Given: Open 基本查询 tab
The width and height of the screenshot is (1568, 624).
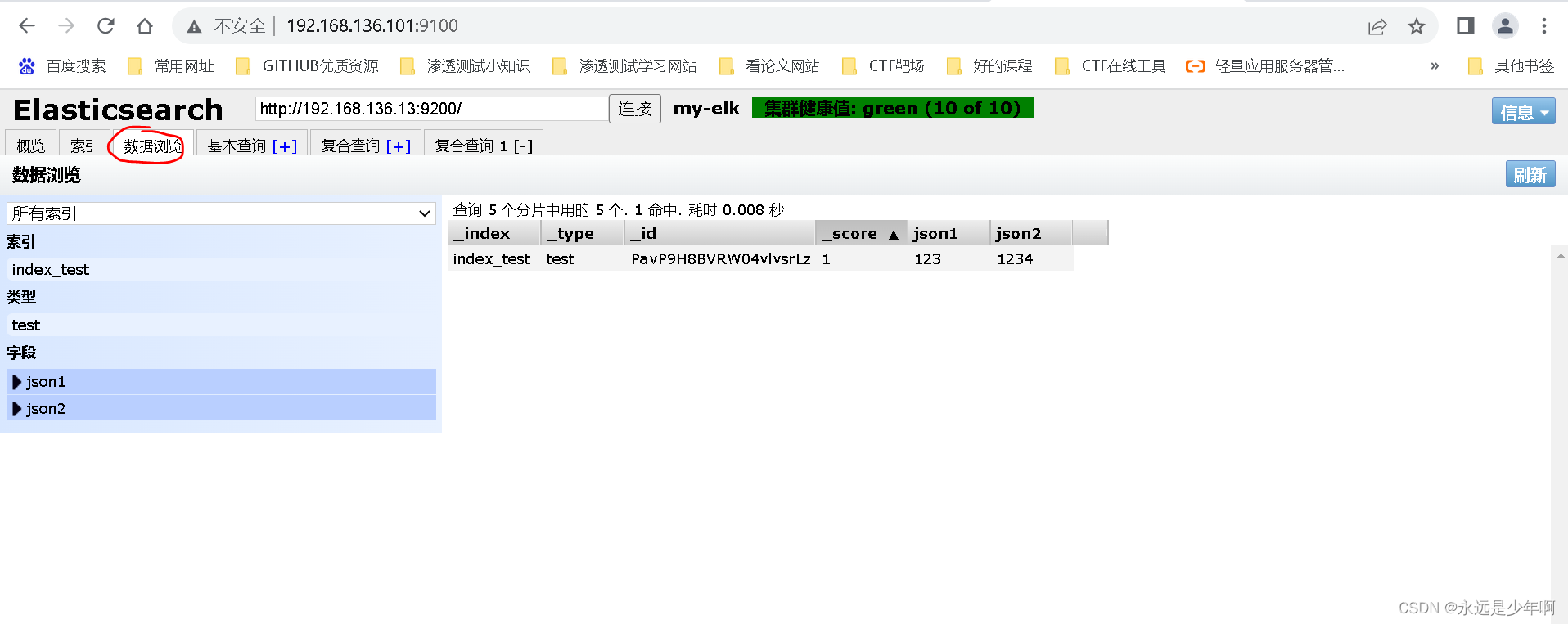Looking at the screenshot, I should 237,146.
